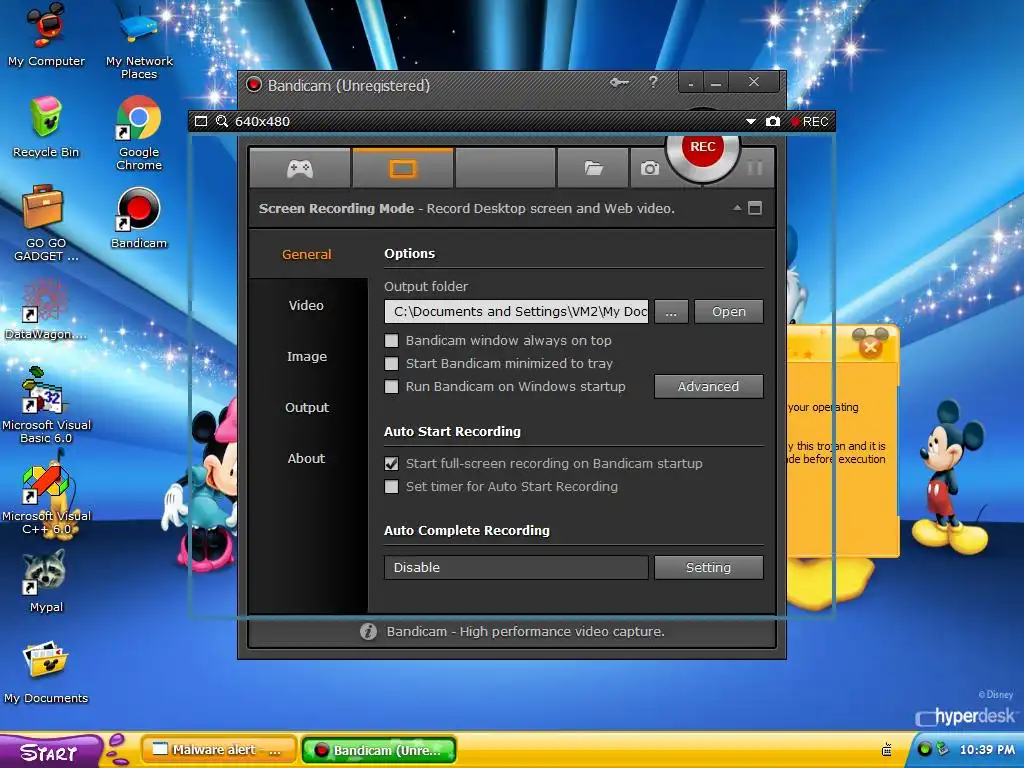
Task: Click the small REC label on capture bar
Action: click(x=810, y=121)
